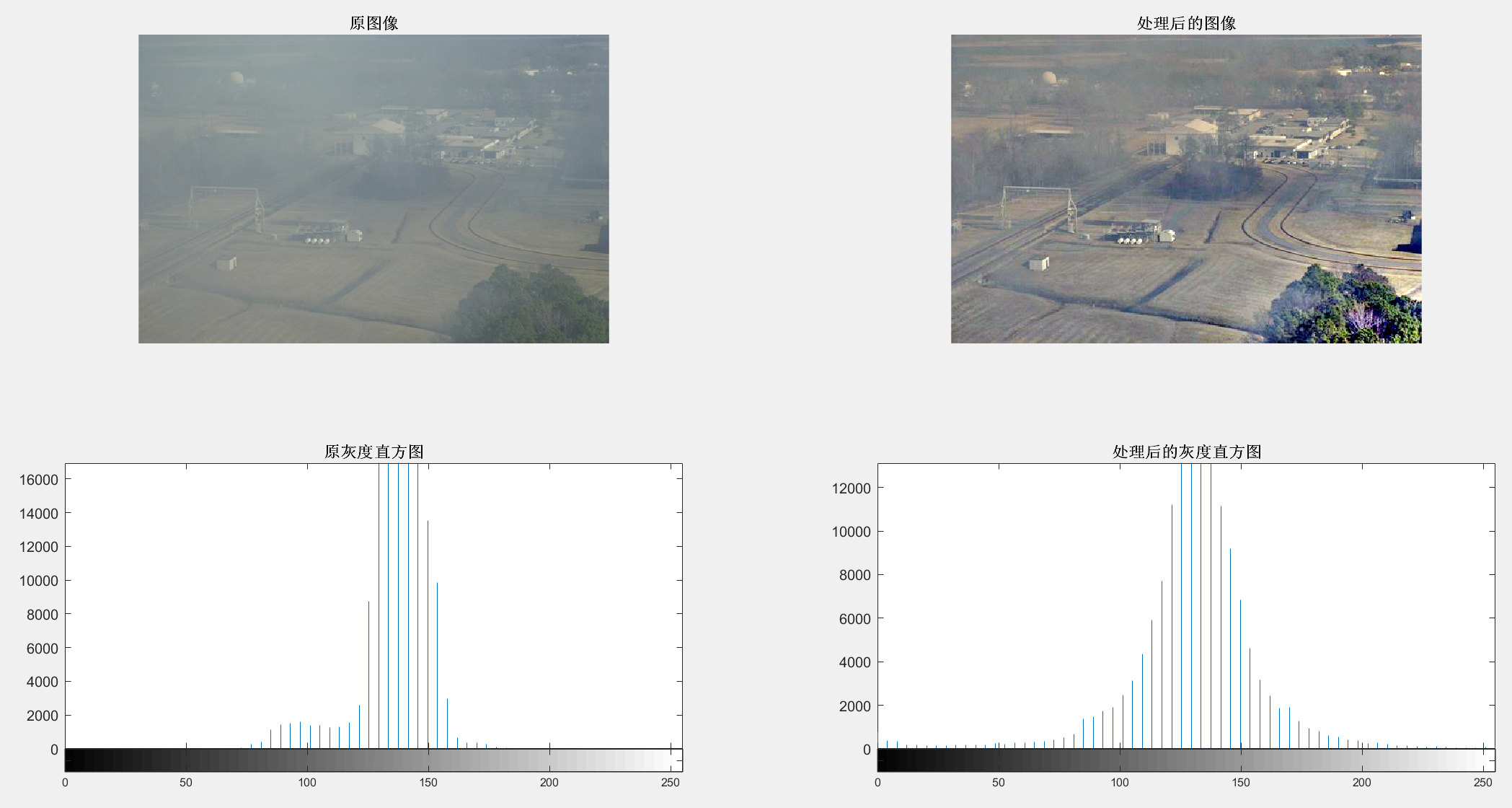Screen dimensions: 1512x808
Task: Click the 6000 tick on processed histogram
Action: [x=855, y=619]
